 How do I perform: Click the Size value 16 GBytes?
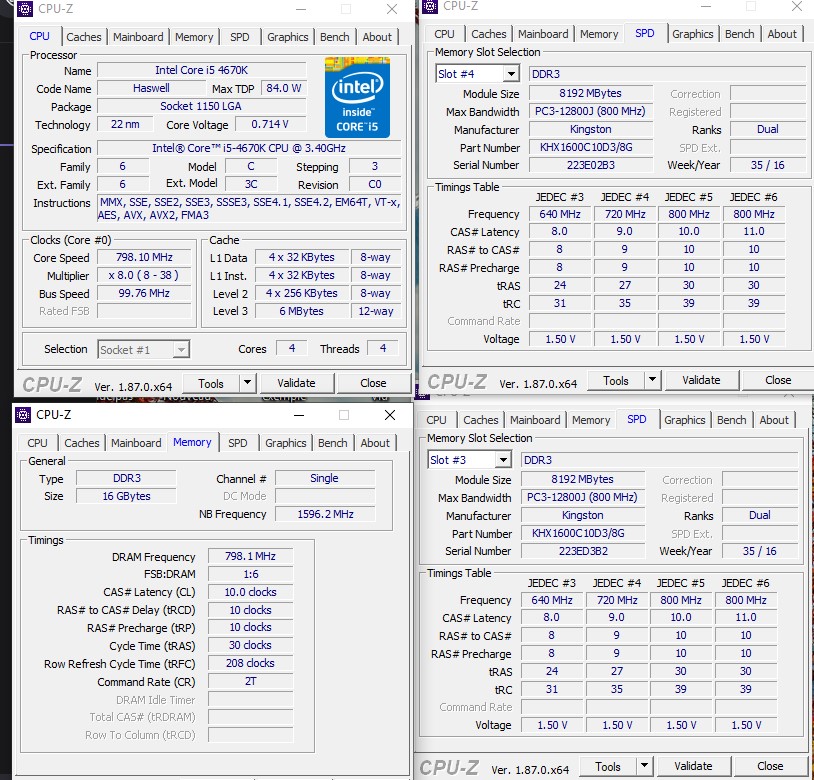[127, 496]
